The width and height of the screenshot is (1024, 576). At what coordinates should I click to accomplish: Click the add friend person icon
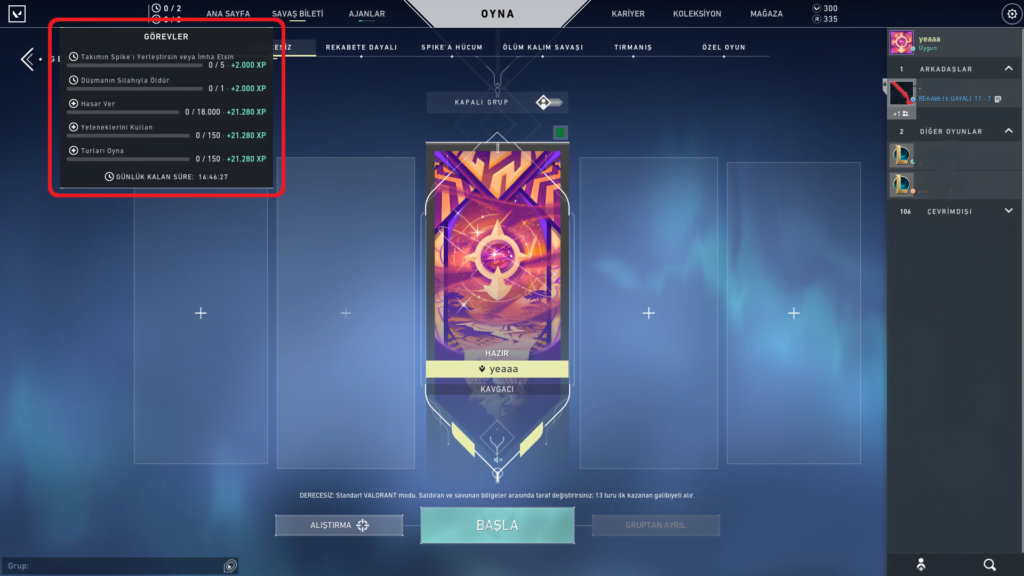pos(921,564)
